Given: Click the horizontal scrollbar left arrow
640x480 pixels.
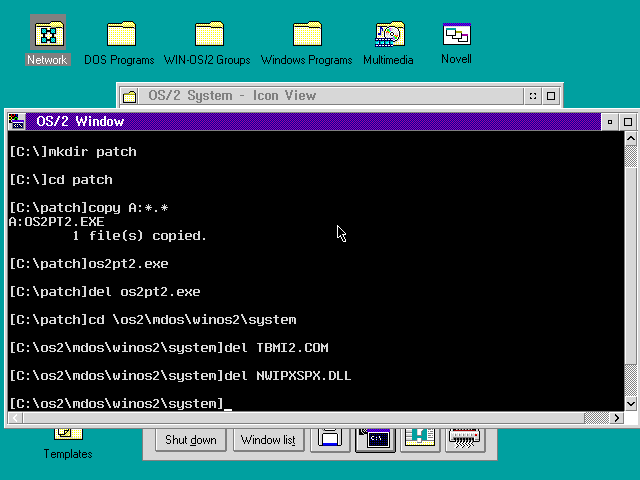Looking at the screenshot, I should click(16, 418).
